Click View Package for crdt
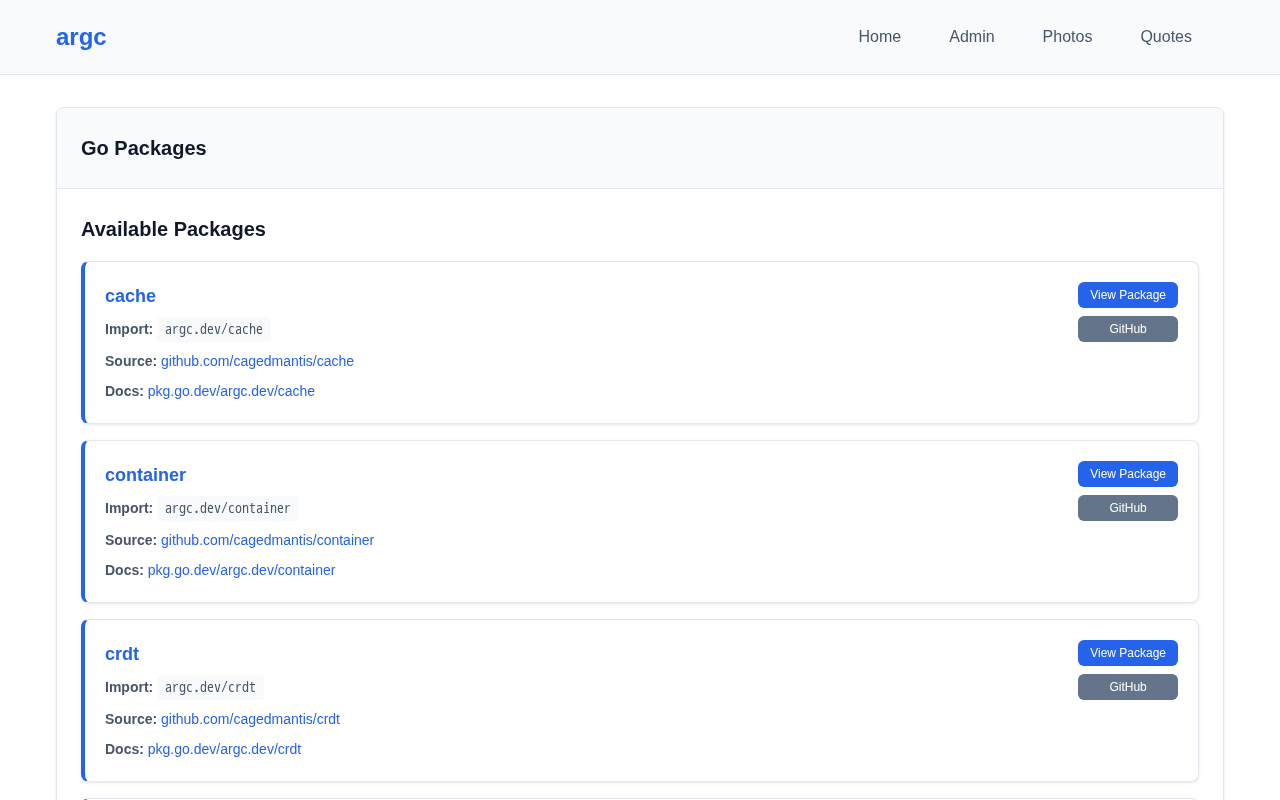 1127,653
